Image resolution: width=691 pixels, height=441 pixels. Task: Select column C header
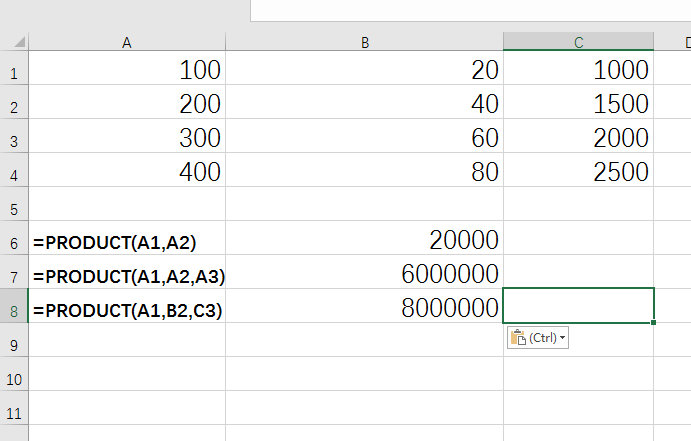(x=578, y=42)
